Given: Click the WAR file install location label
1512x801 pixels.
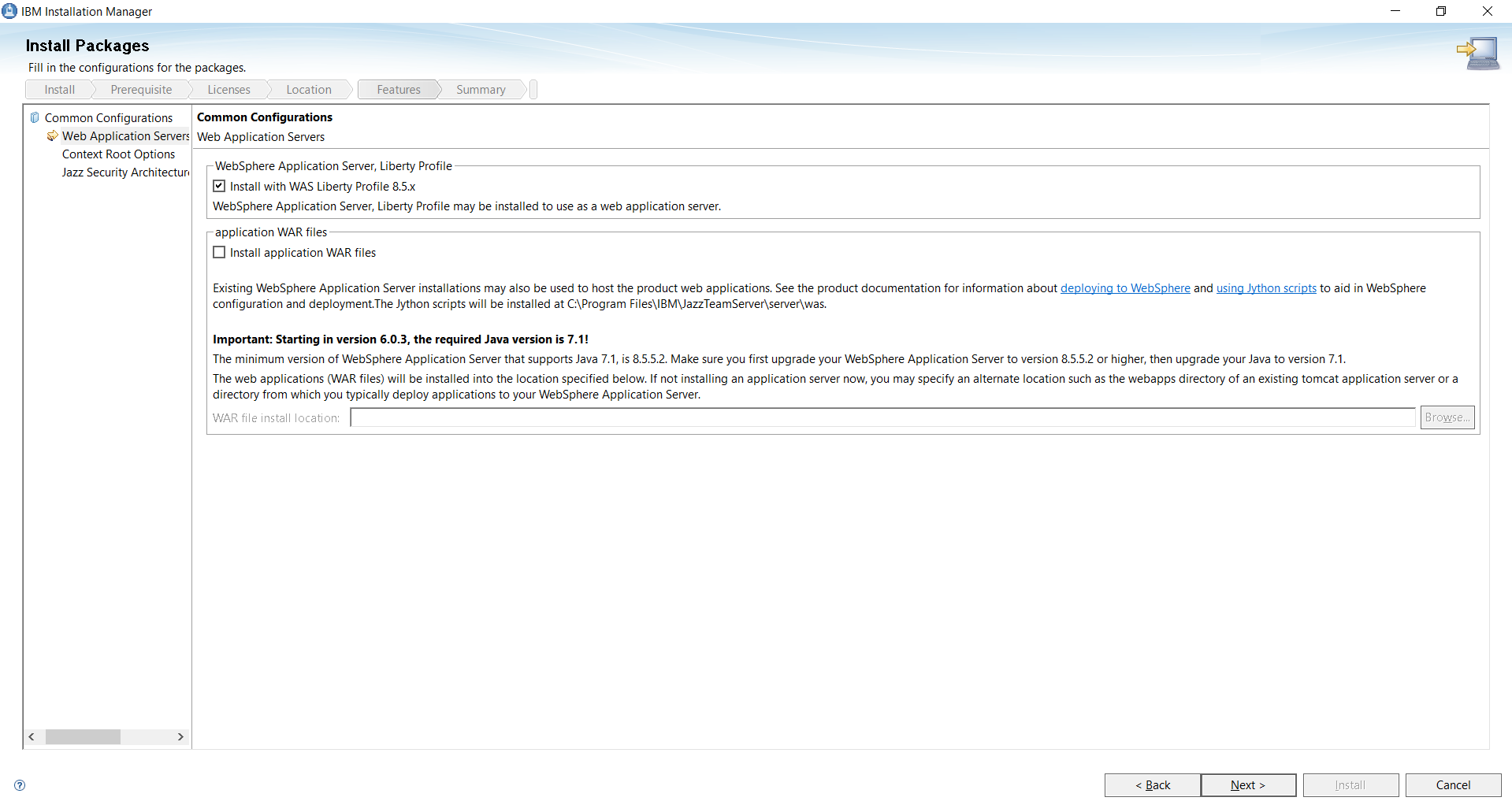Looking at the screenshot, I should [277, 418].
